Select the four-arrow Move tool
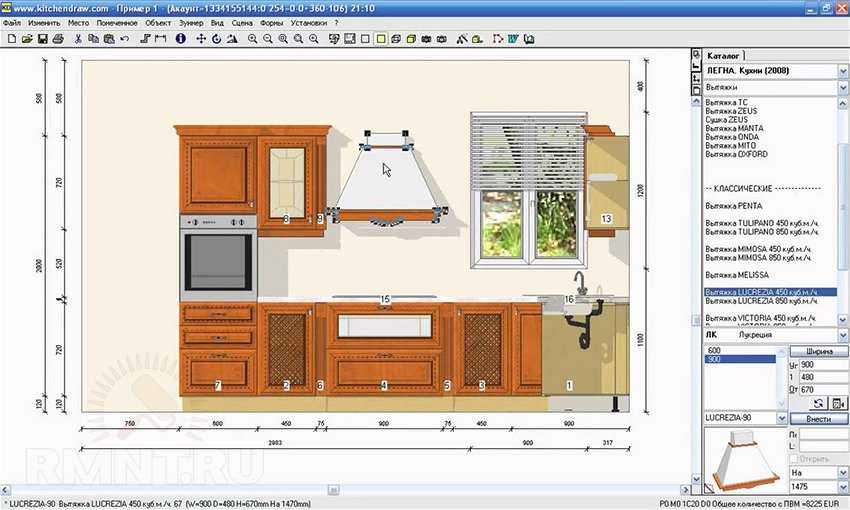The height and width of the screenshot is (510, 850). tap(201, 38)
